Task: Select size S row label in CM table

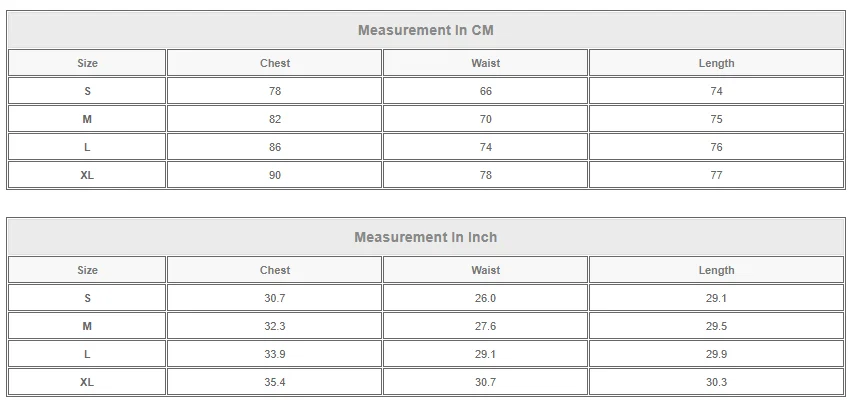Action: (88, 91)
